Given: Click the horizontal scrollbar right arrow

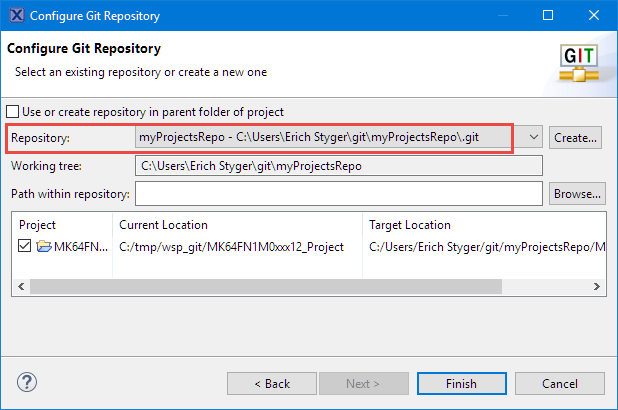Looking at the screenshot, I should [x=598, y=287].
